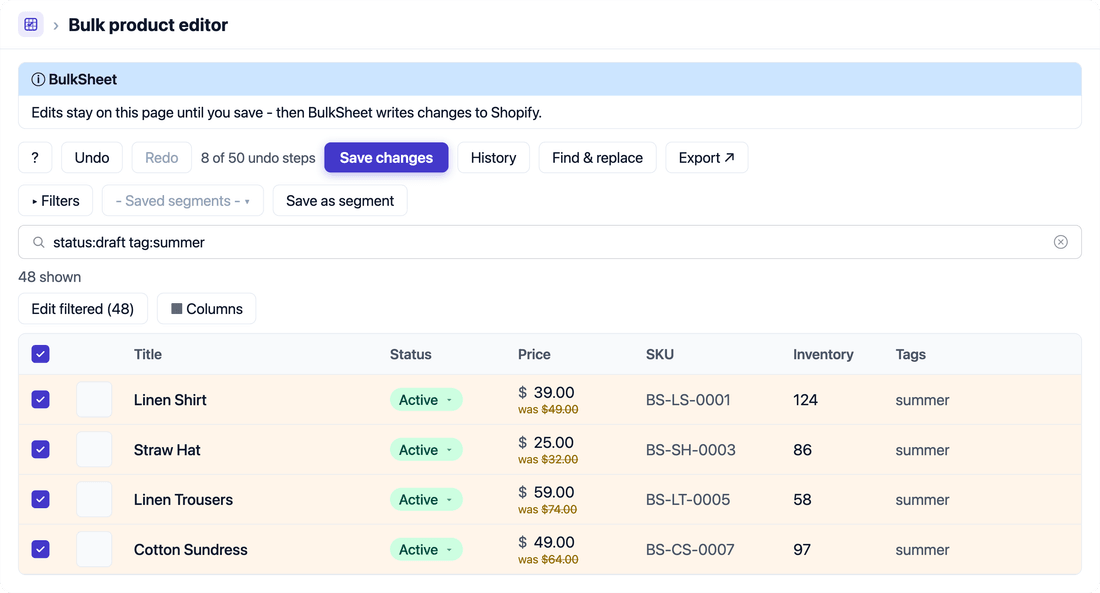Screen dimensions: 1100x593
Task: Open Find & replace
Action: coord(597,158)
